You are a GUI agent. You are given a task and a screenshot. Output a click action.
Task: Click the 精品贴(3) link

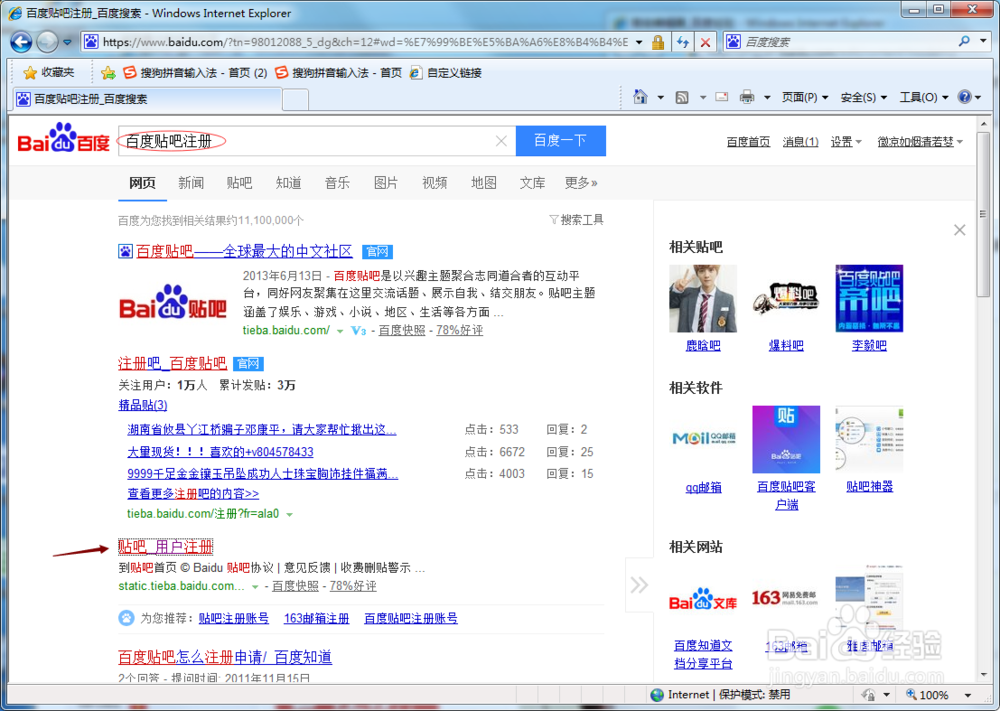[x=143, y=405]
